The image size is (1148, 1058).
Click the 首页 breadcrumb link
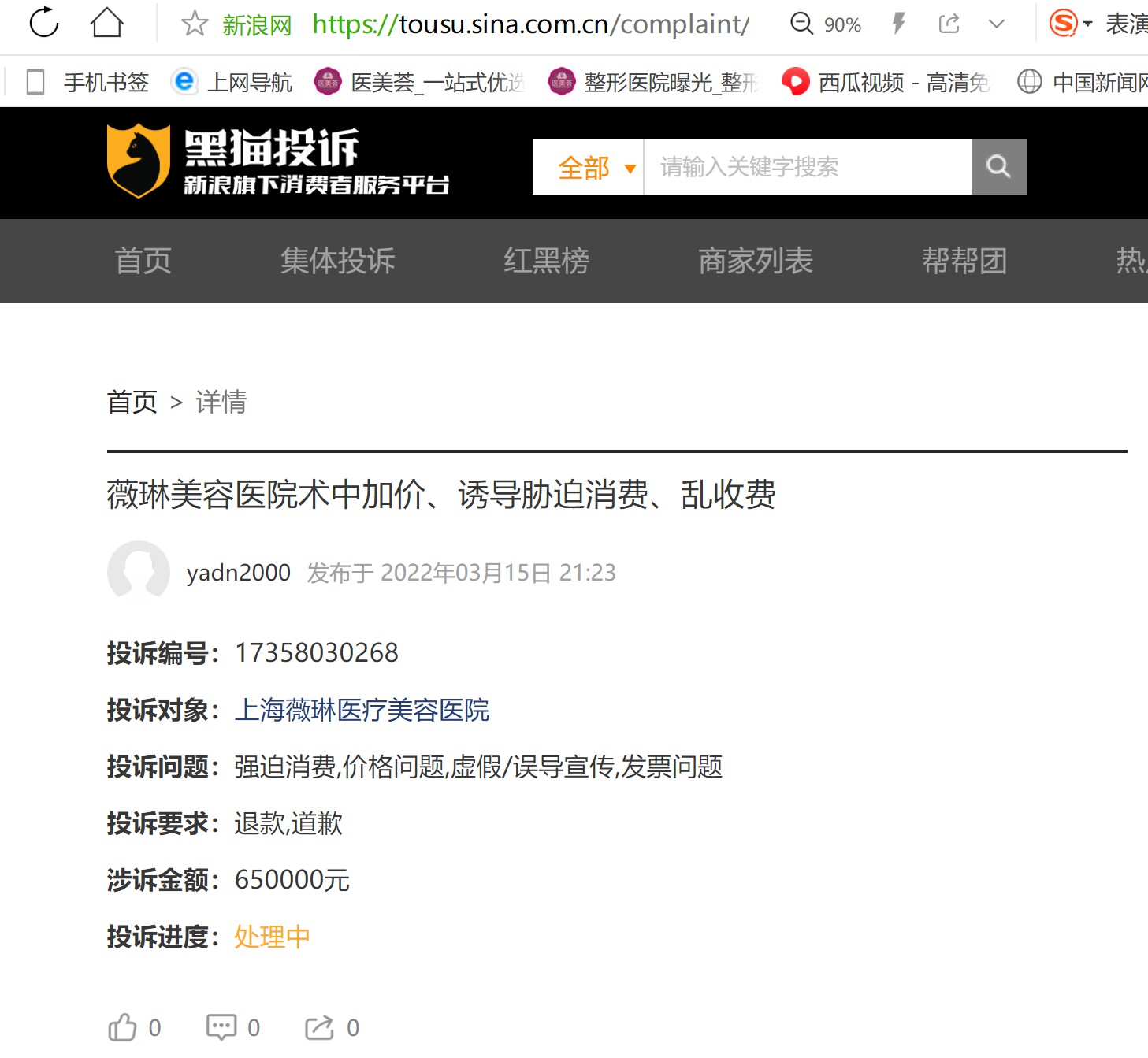click(x=132, y=402)
